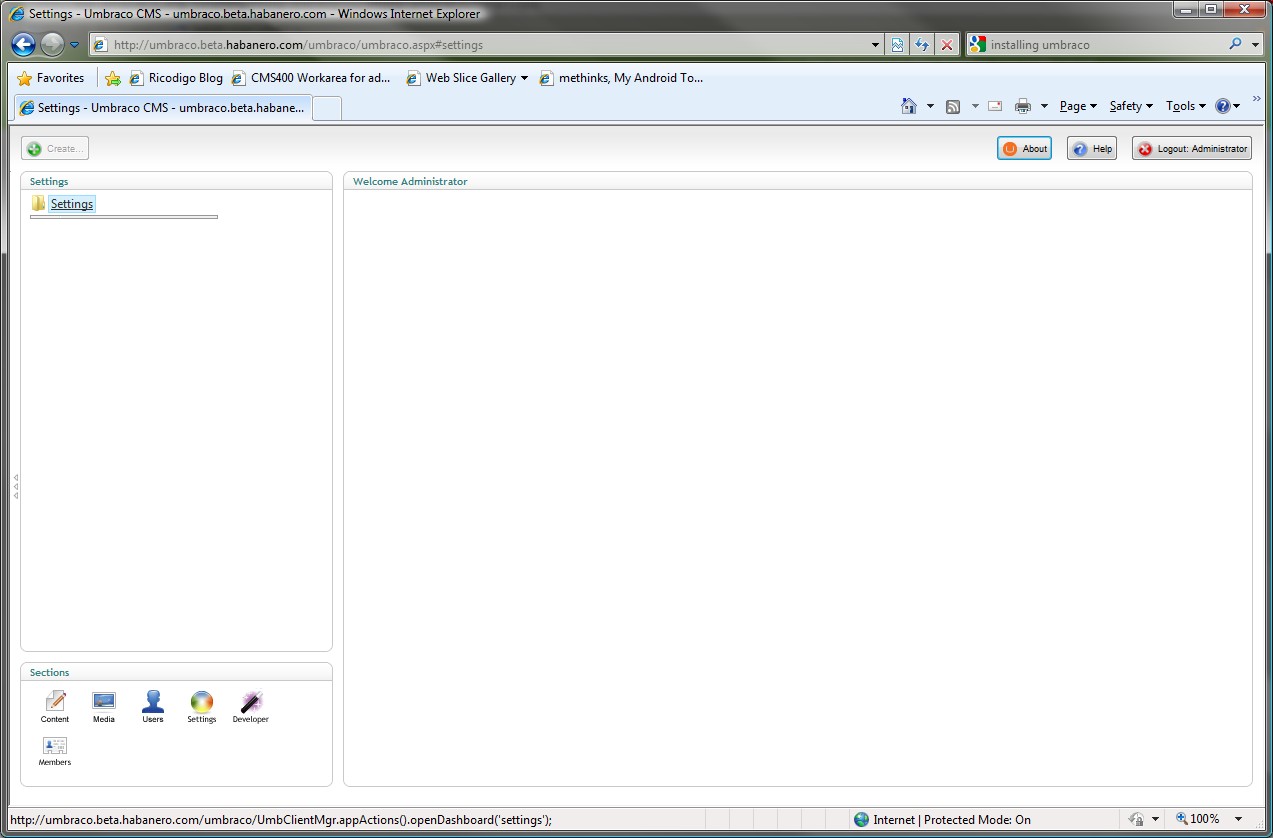Refresh the page
1273x838 pixels.
tap(922, 45)
